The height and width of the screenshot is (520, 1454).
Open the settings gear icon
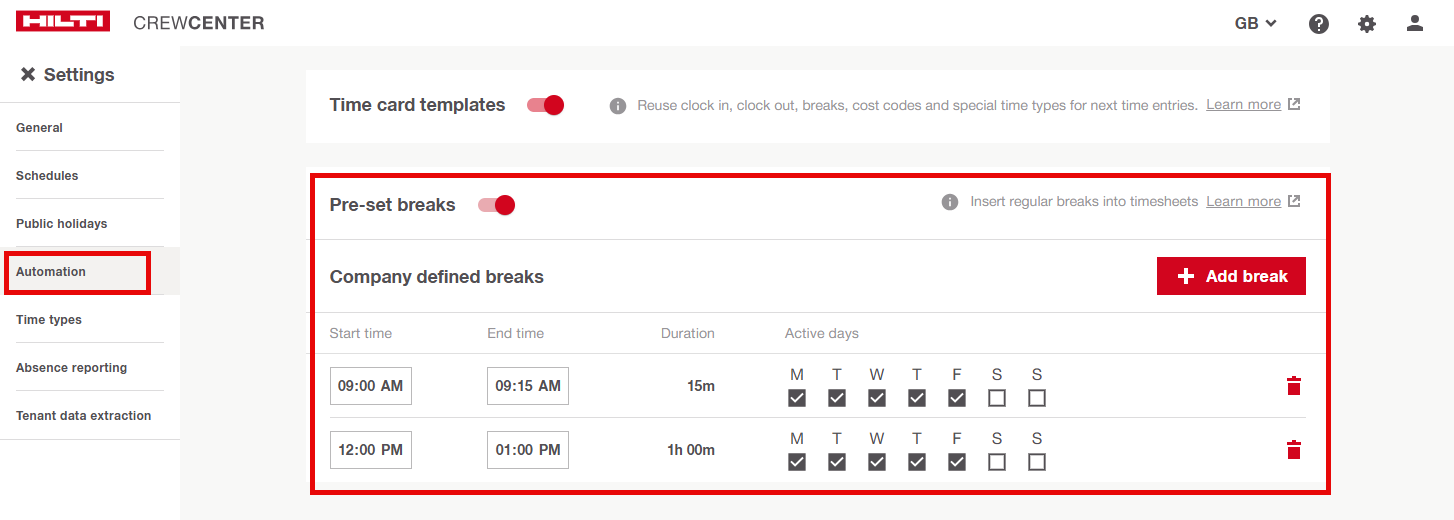coord(1367,24)
